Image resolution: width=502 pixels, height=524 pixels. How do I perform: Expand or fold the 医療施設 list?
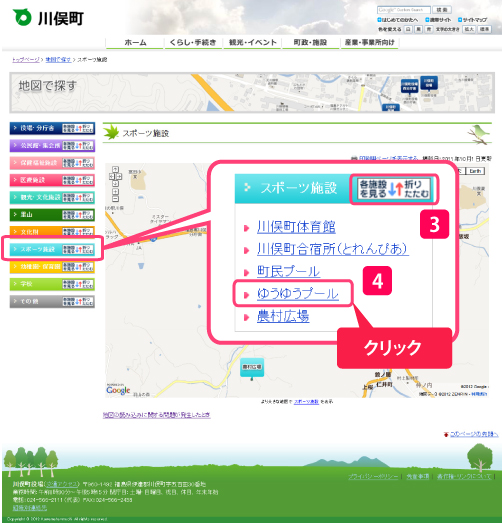pos(78,180)
